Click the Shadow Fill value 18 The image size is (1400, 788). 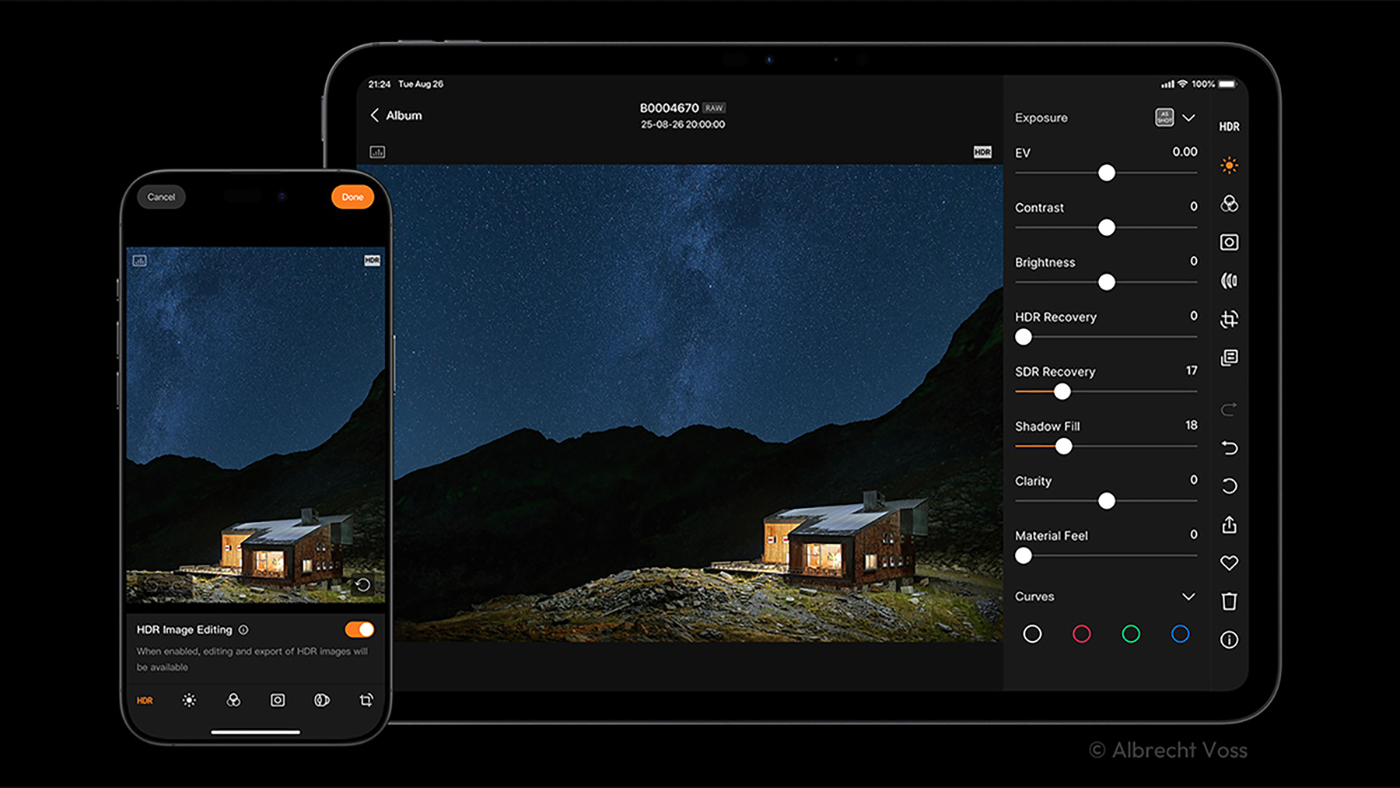tap(1191, 425)
